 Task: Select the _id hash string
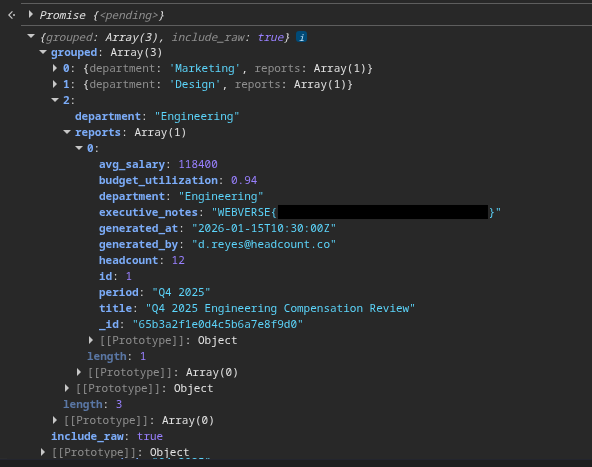point(217,324)
